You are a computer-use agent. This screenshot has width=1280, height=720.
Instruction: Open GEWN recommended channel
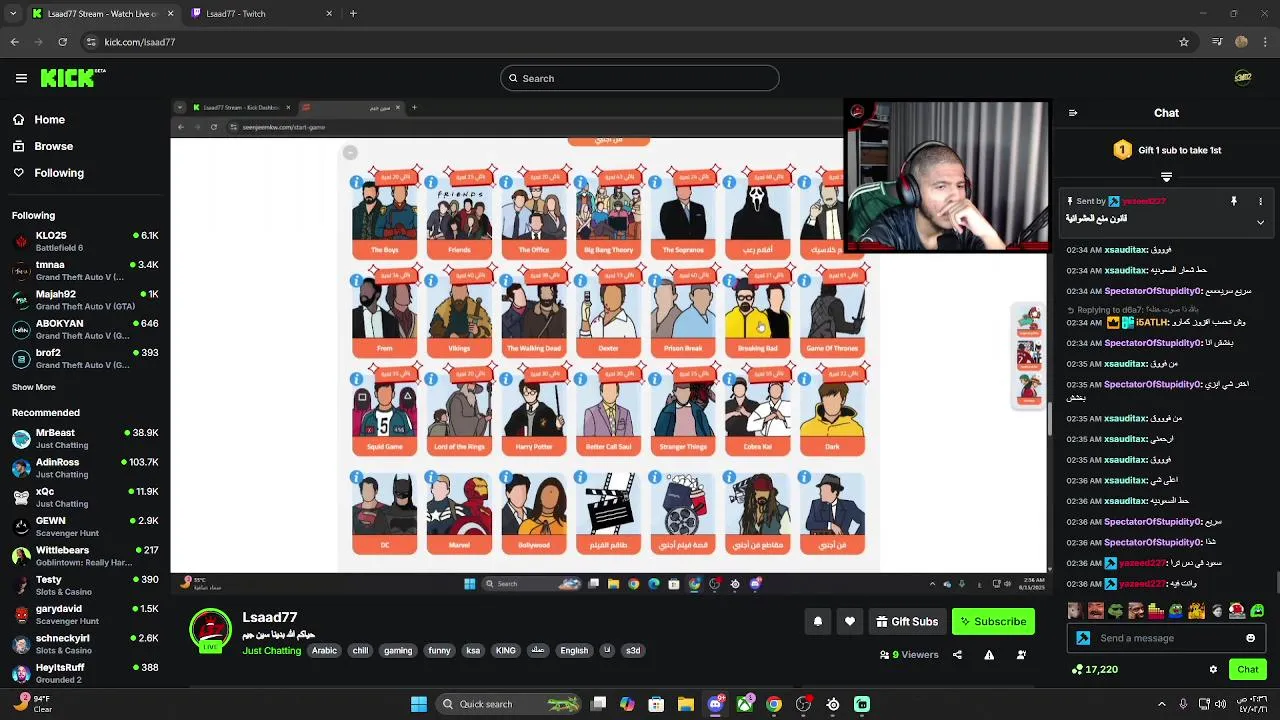pyautogui.click(x=85, y=526)
